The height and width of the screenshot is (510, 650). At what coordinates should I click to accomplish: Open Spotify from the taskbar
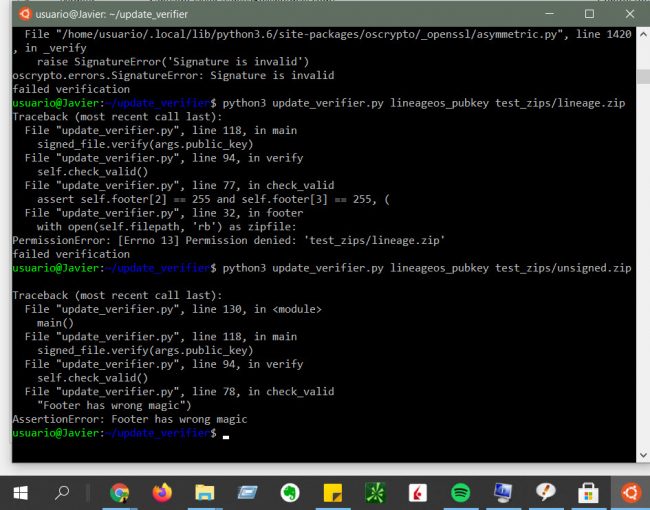[x=461, y=493]
